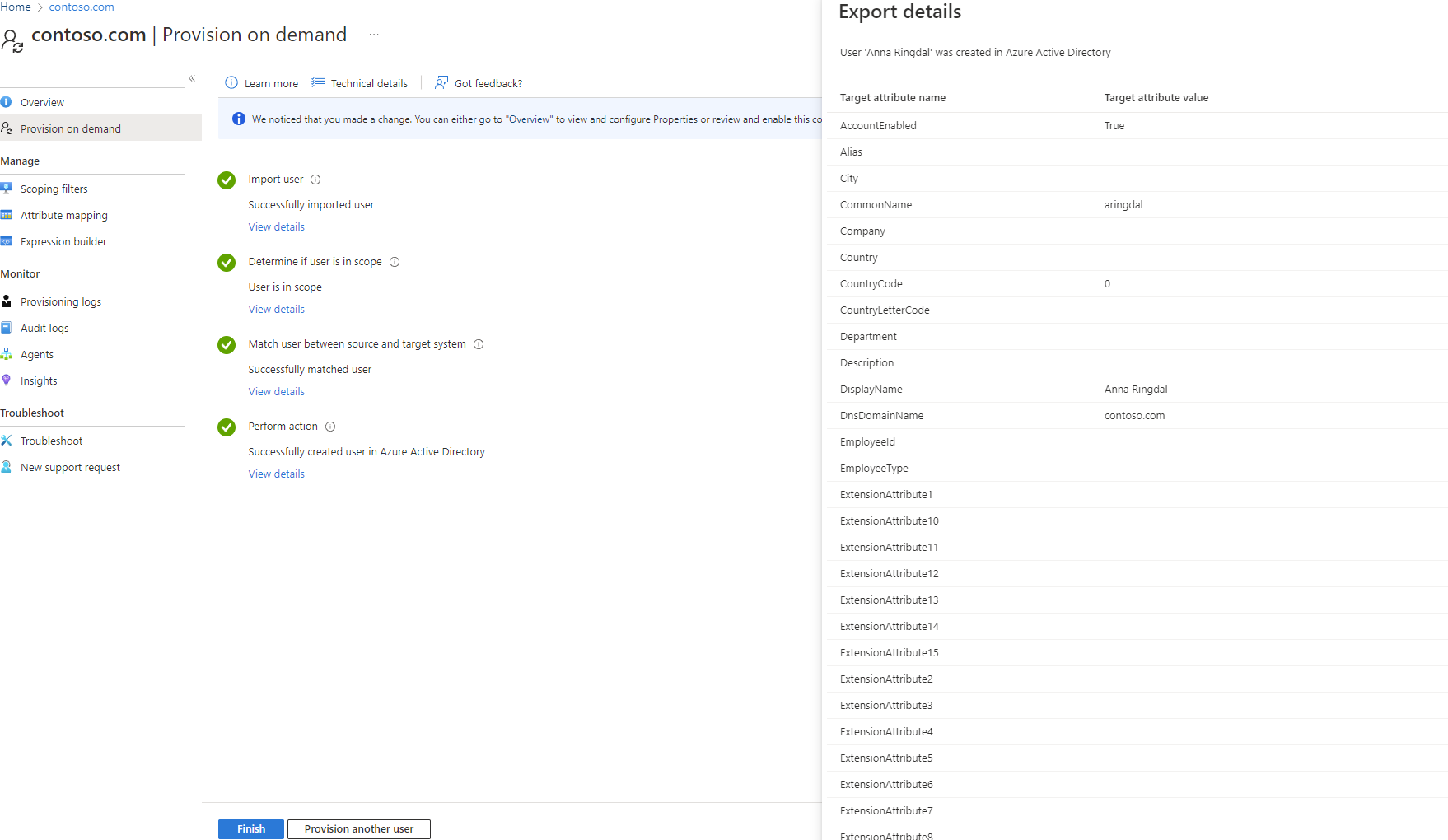
Task: View details under Perform action step
Action: click(277, 474)
